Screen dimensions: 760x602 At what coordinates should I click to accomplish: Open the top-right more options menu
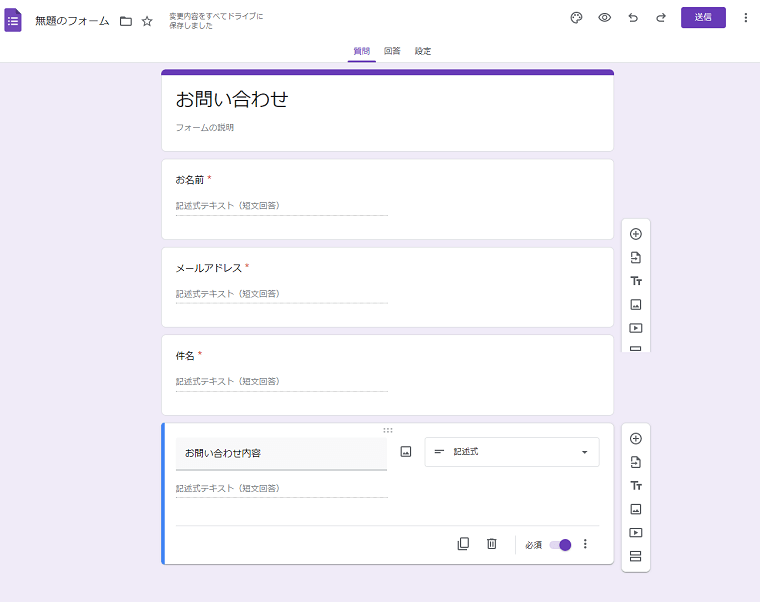coord(745,18)
